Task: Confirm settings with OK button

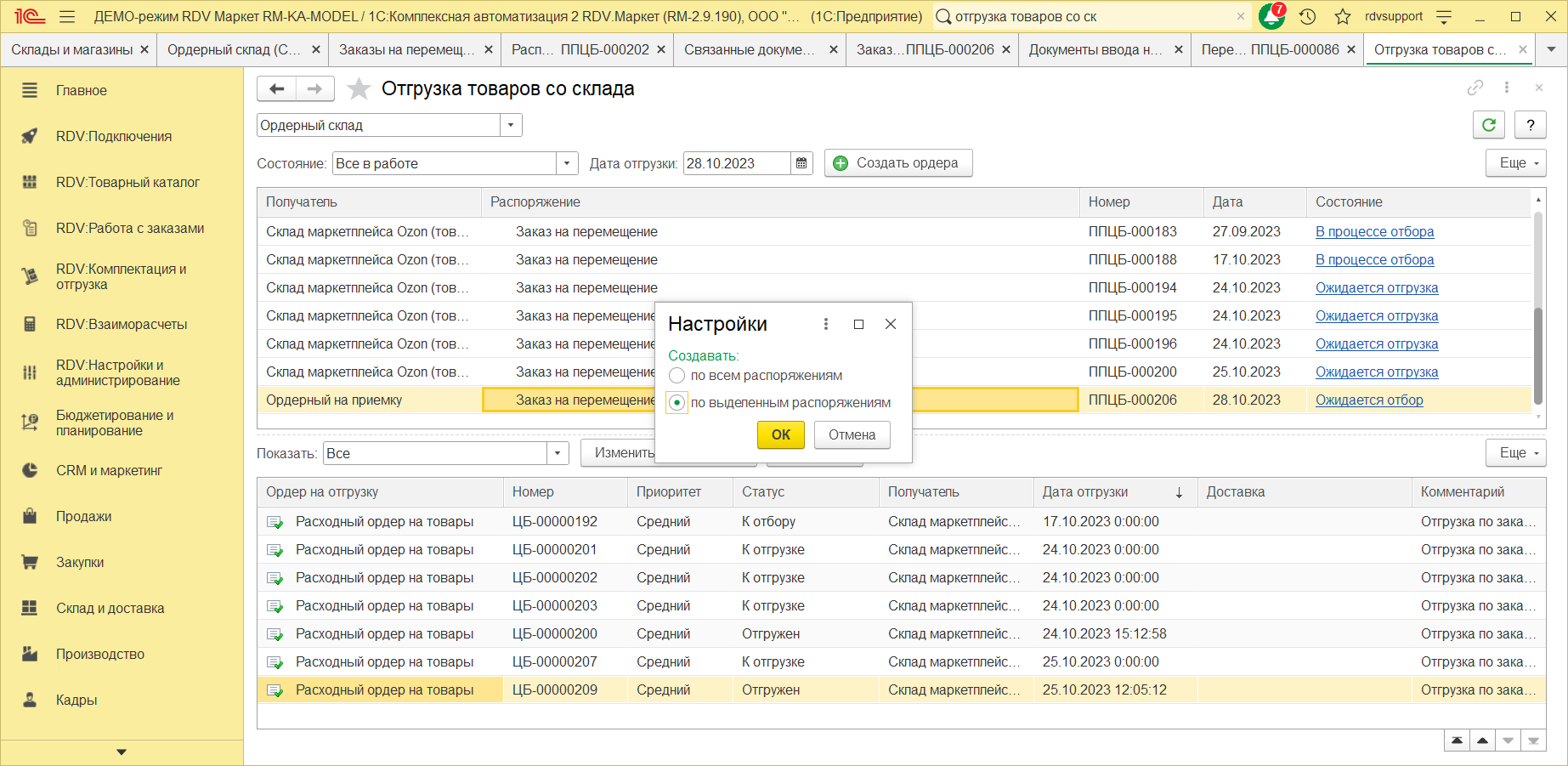Action: tap(780, 434)
